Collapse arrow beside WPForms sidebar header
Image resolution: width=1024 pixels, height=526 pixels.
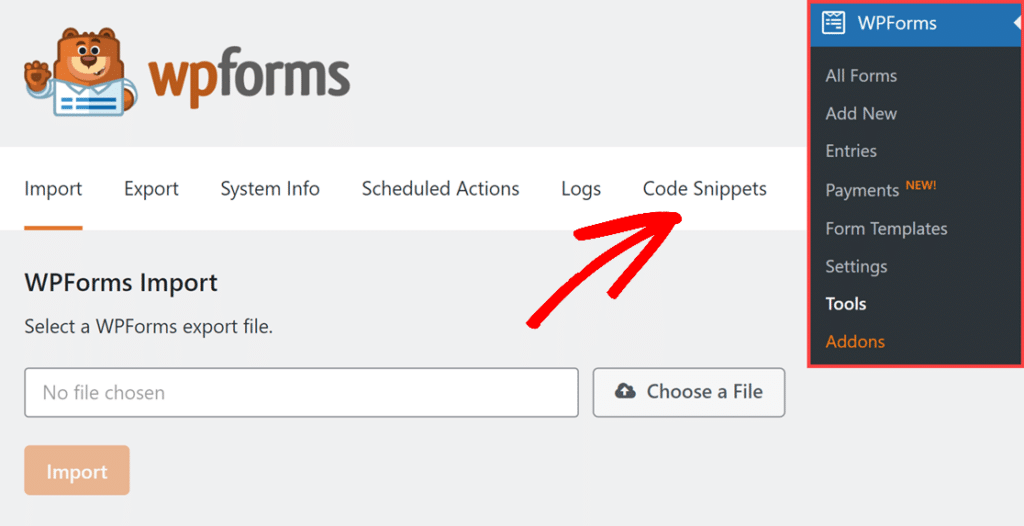(x=1018, y=24)
